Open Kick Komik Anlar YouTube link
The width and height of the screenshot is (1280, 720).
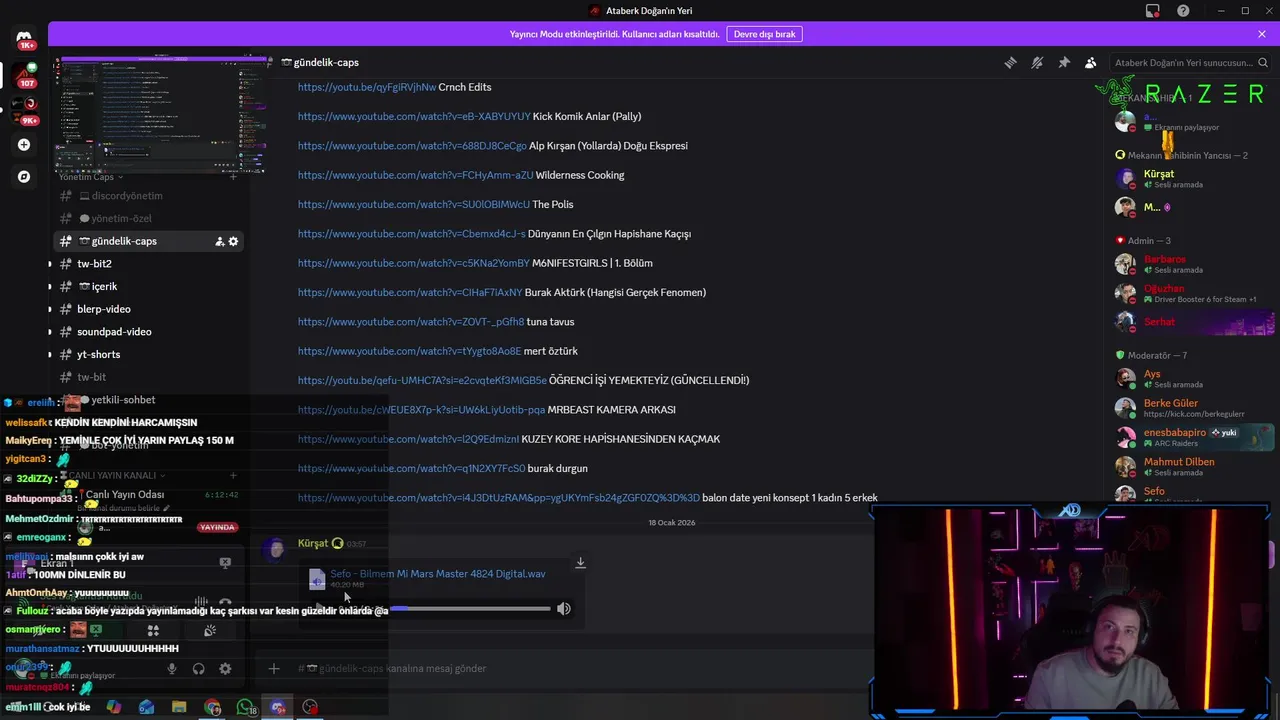[414, 116]
